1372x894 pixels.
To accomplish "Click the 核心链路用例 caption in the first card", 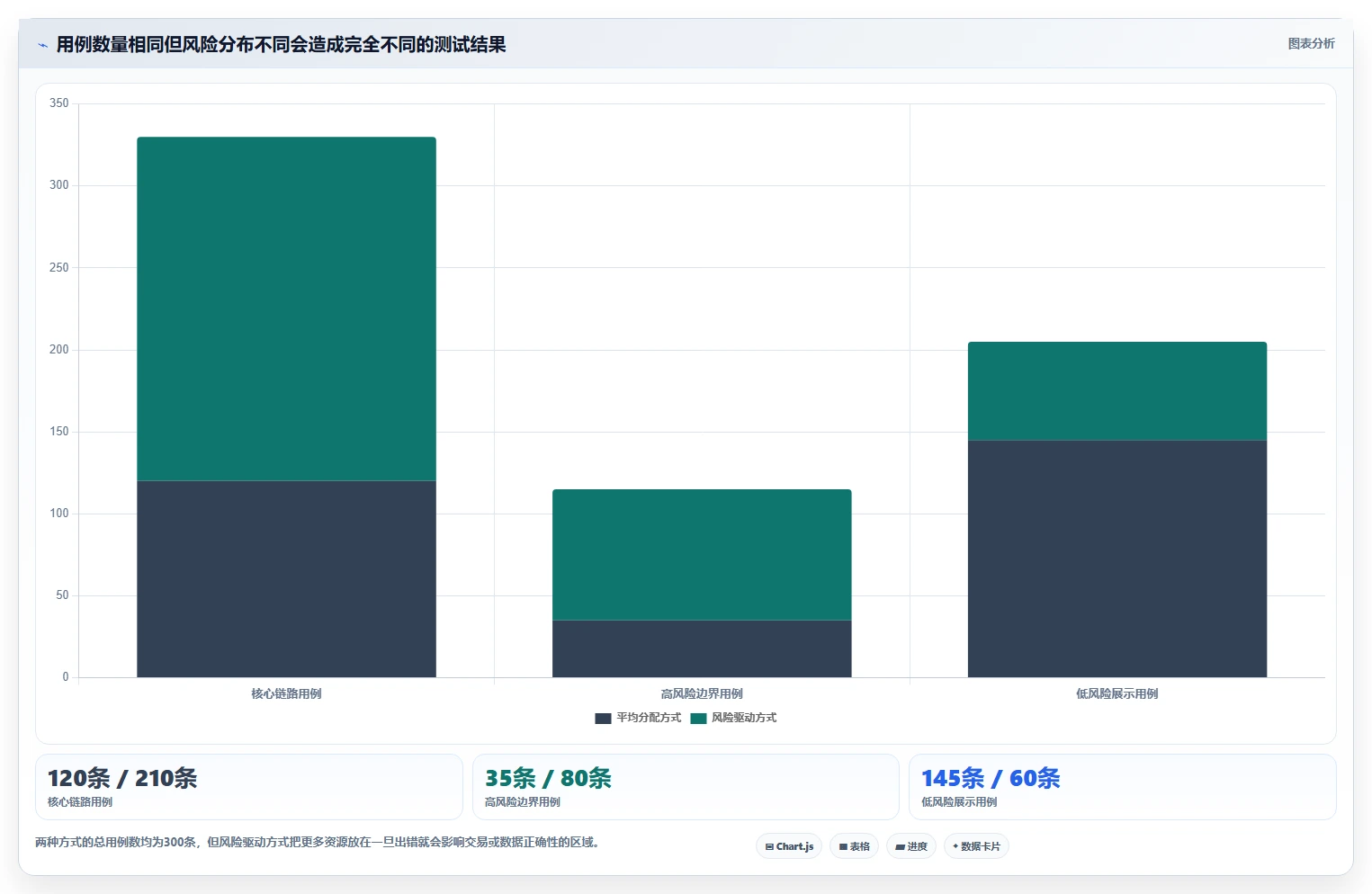I will [x=80, y=802].
